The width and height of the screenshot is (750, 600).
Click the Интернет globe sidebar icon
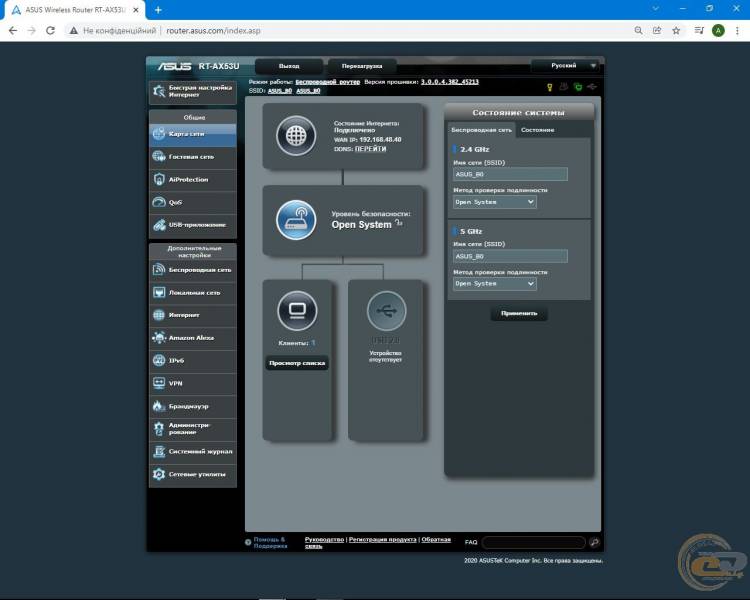pyautogui.click(x=159, y=315)
